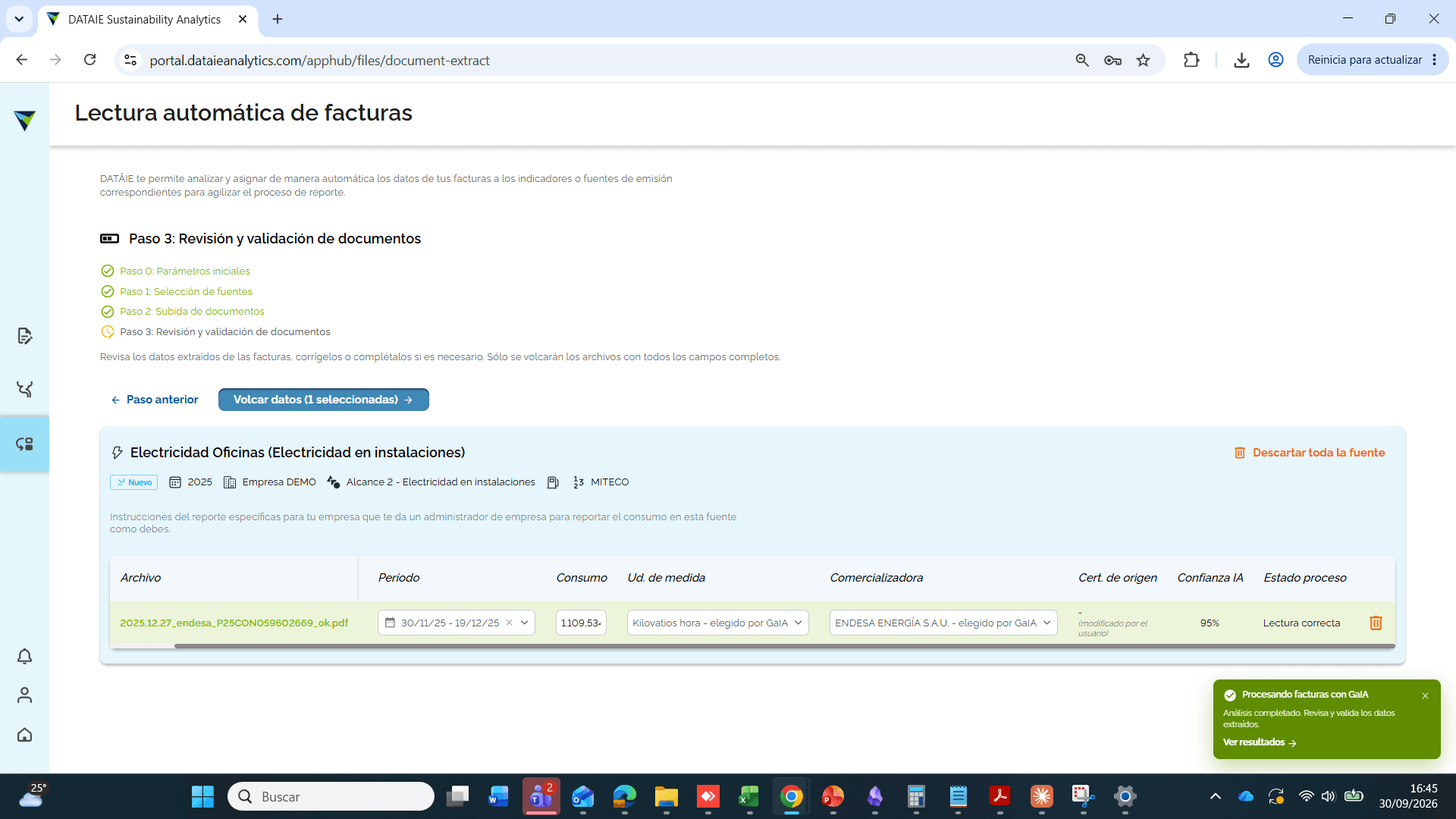
Task: Reload the page
Action: [x=89, y=60]
